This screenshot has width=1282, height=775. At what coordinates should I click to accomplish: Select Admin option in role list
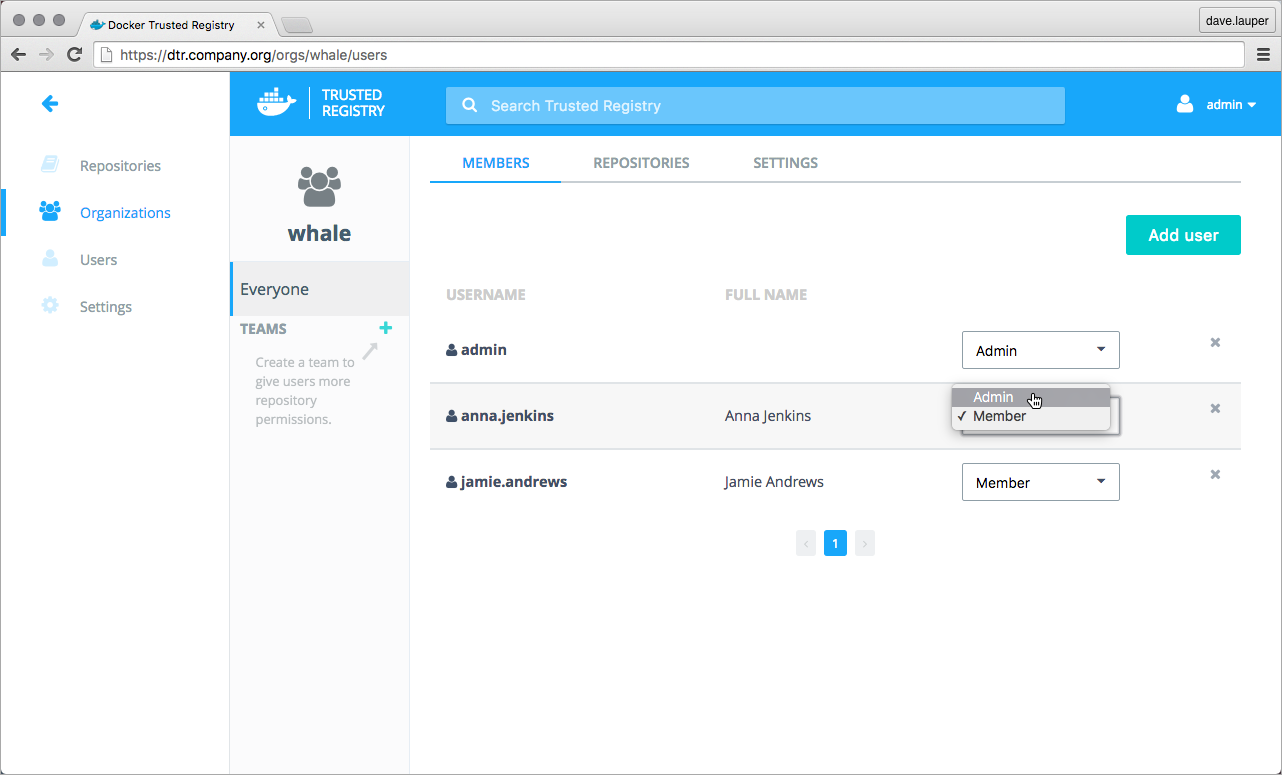pyautogui.click(x=993, y=397)
